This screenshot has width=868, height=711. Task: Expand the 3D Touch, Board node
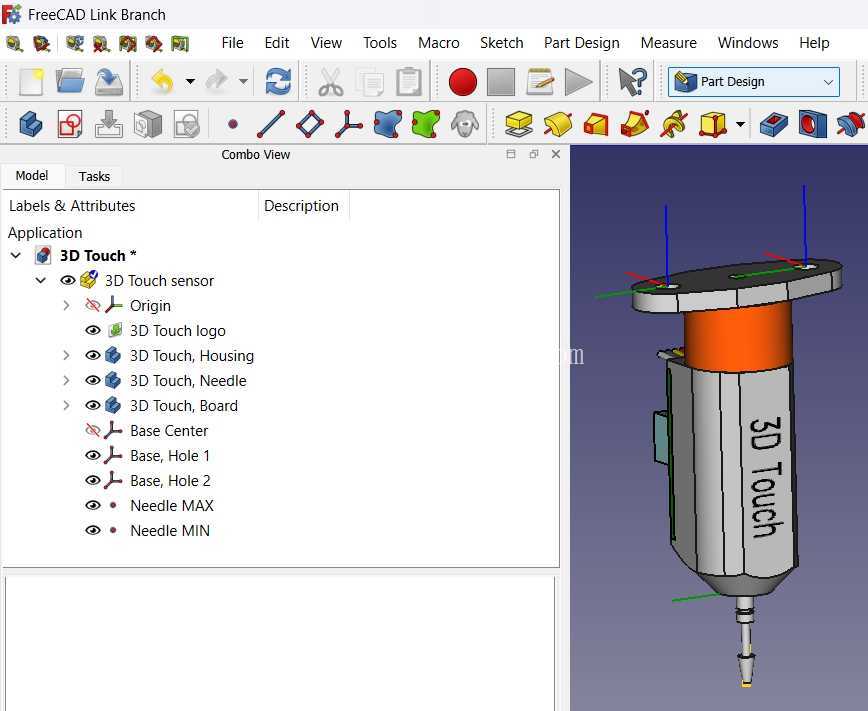(66, 405)
